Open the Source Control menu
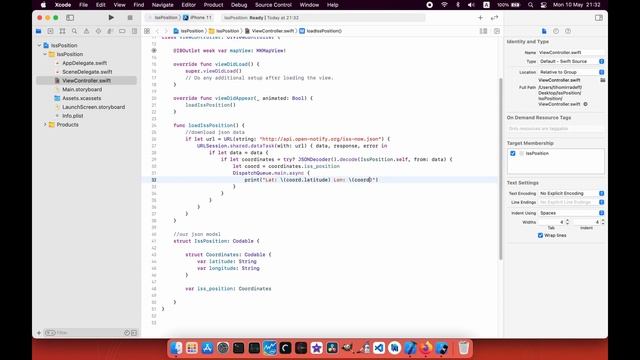Screen dimensions: 640x360 273,5
